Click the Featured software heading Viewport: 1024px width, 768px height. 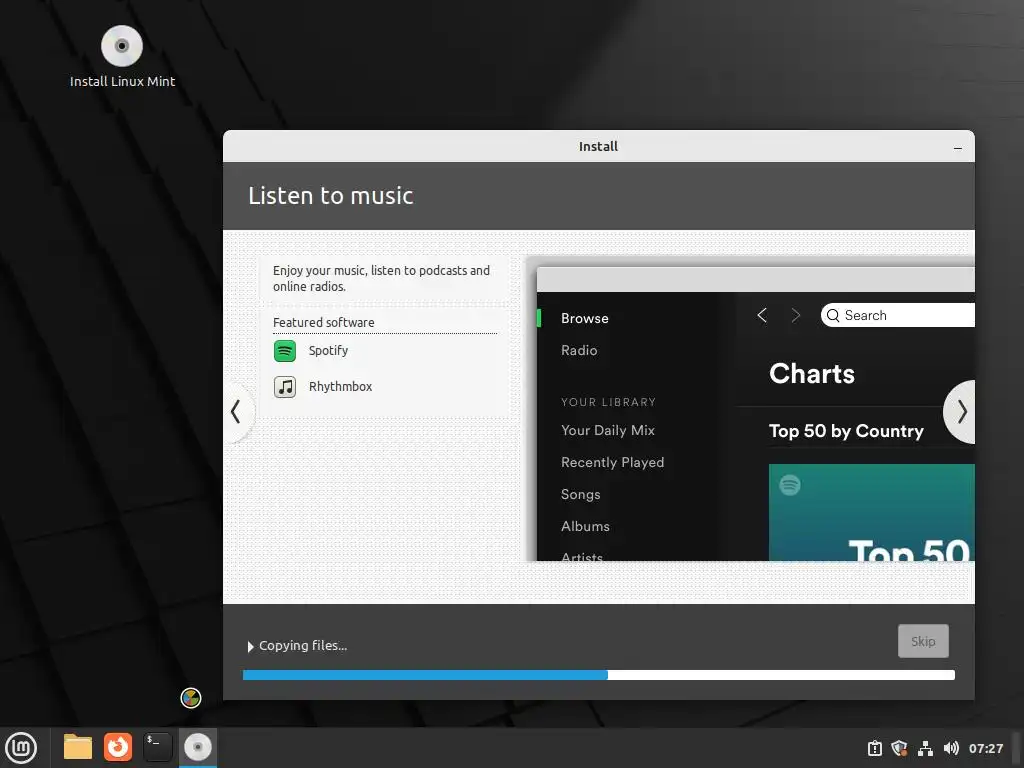coord(323,323)
